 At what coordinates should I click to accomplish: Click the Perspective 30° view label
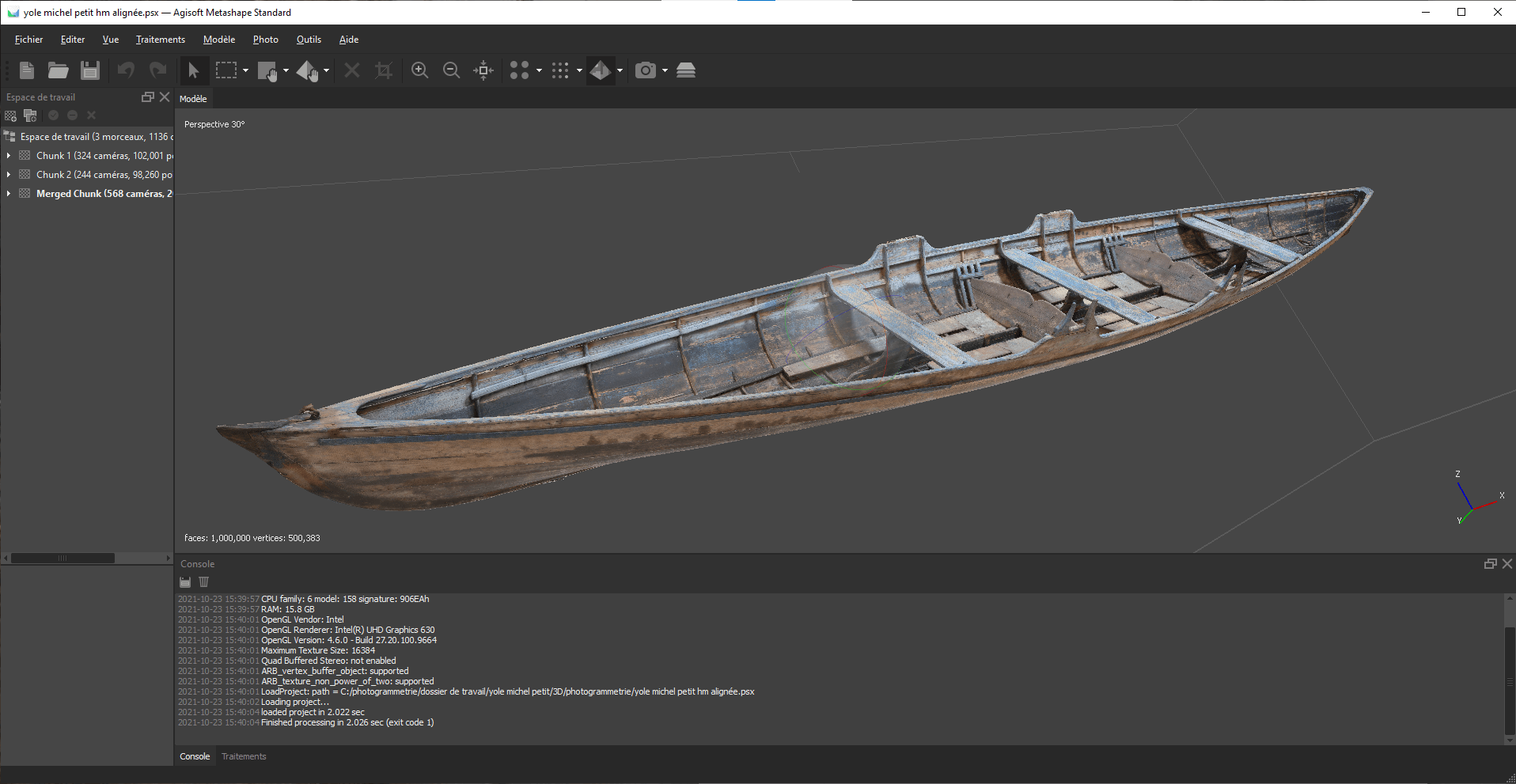(x=214, y=124)
